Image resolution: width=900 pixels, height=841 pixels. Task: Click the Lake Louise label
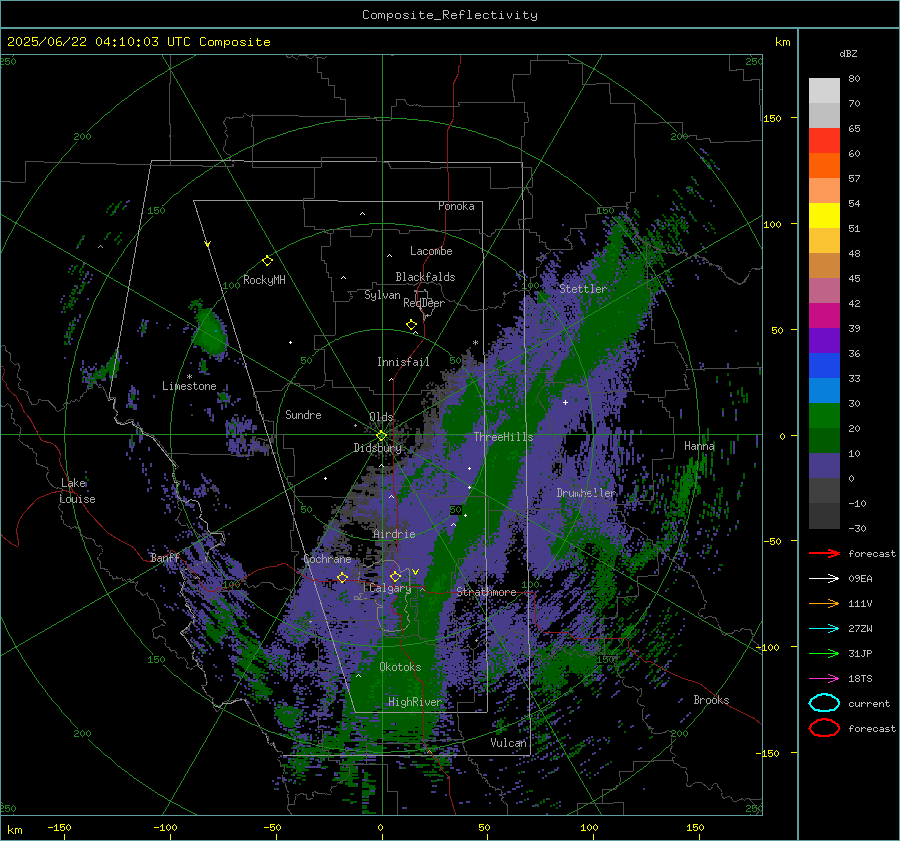click(77, 491)
